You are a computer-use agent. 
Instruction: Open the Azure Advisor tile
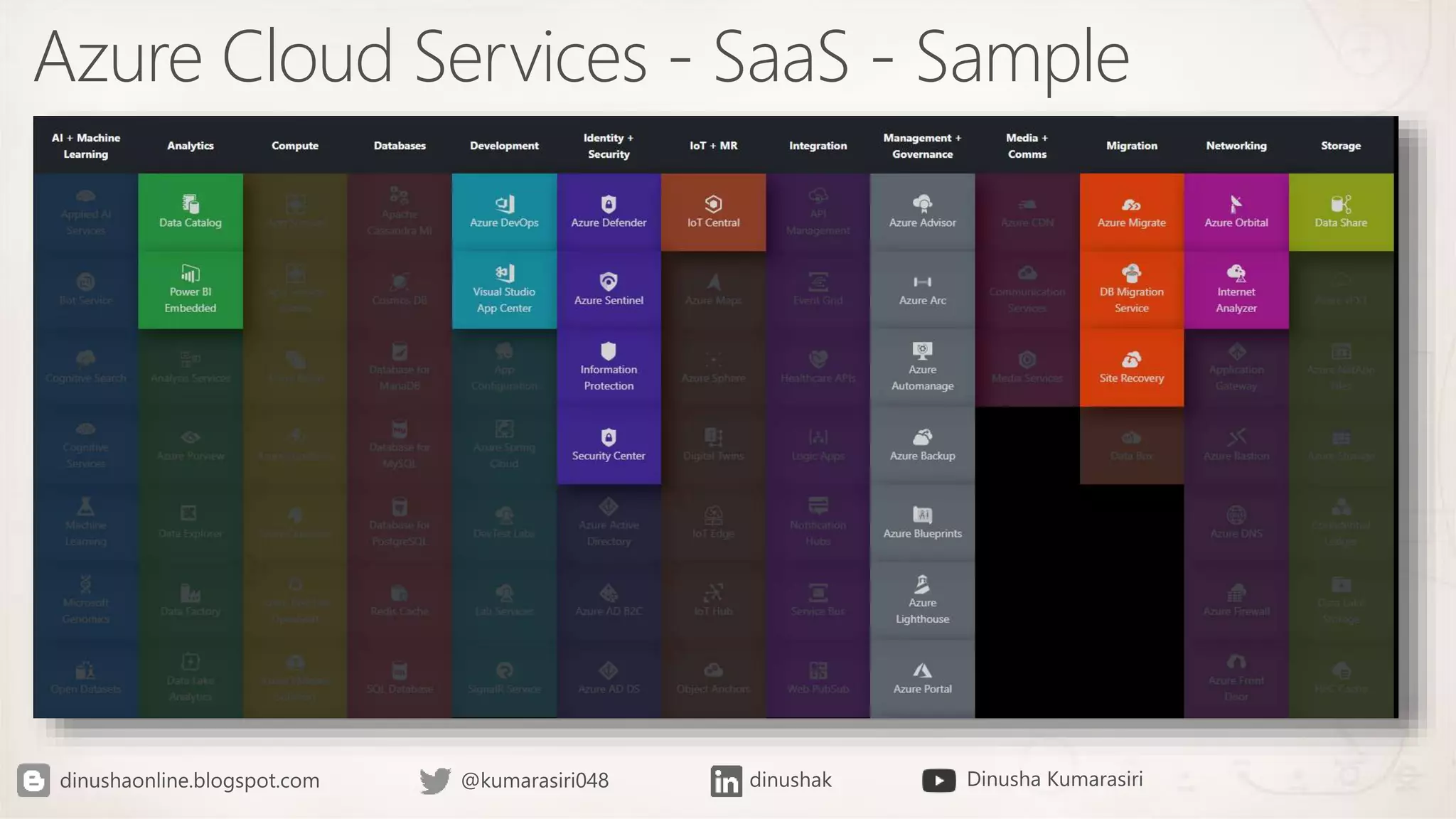pos(922,212)
